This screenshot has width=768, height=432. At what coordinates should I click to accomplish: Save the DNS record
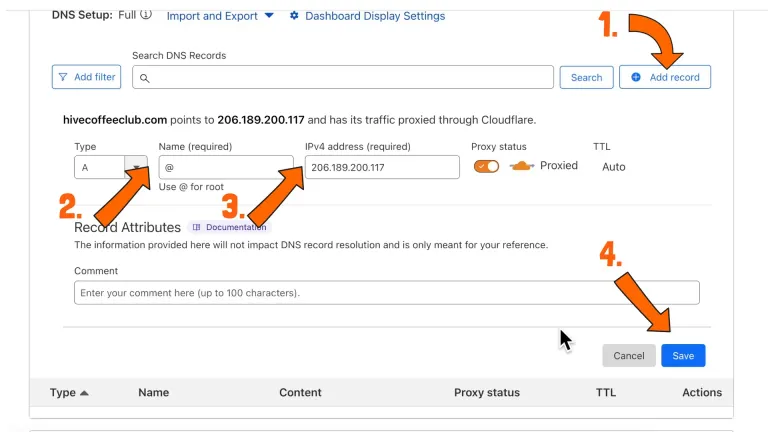tap(683, 355)
